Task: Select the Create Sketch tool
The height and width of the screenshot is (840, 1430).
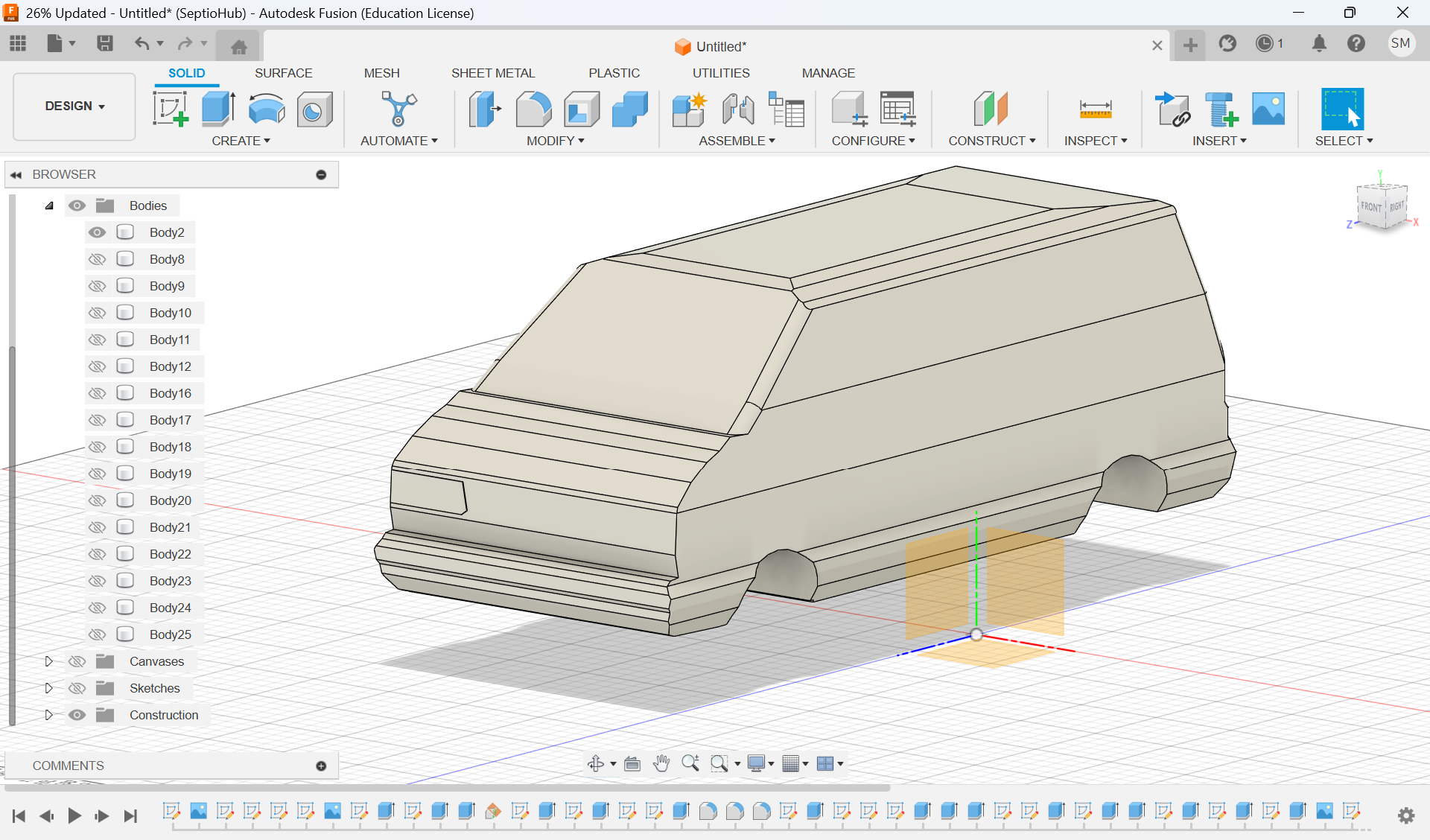Action: point(170,109)
